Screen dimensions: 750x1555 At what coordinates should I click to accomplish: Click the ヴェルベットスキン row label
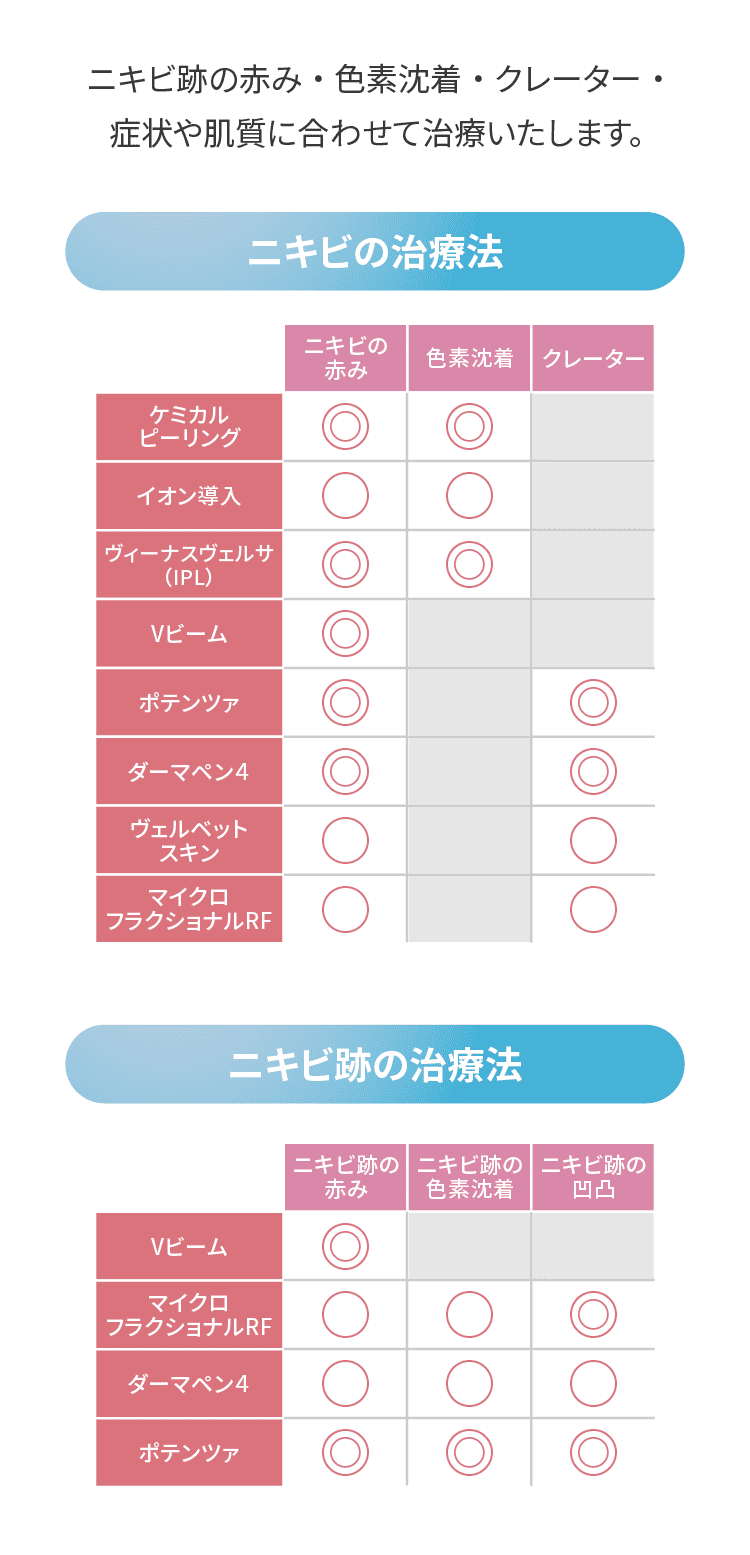189,840
